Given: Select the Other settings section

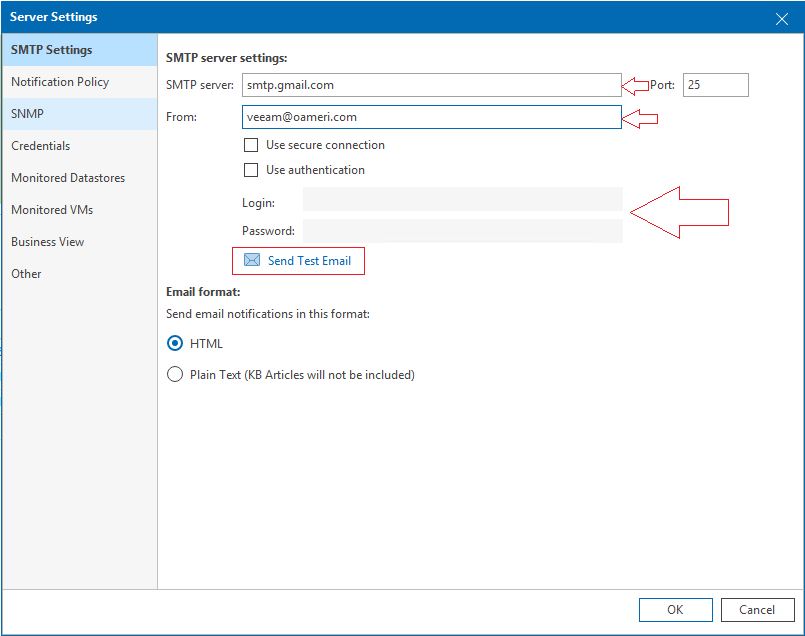Looking at the screenshot, I should tap(80, 274).
